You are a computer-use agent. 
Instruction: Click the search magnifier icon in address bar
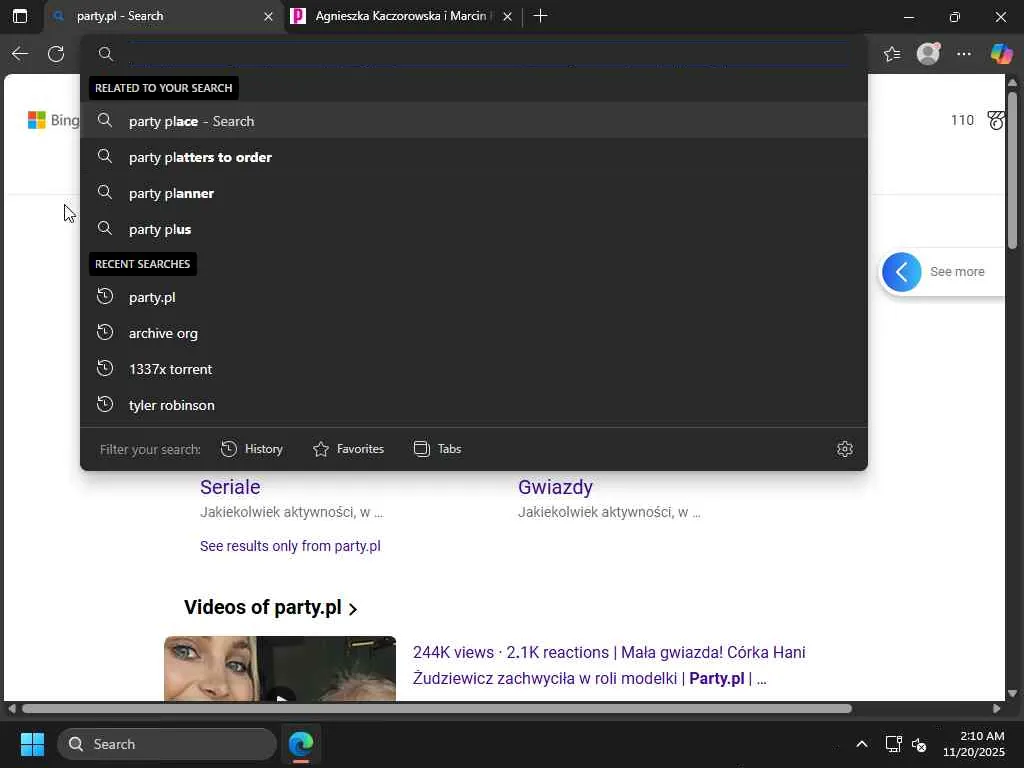pos(106,54)
